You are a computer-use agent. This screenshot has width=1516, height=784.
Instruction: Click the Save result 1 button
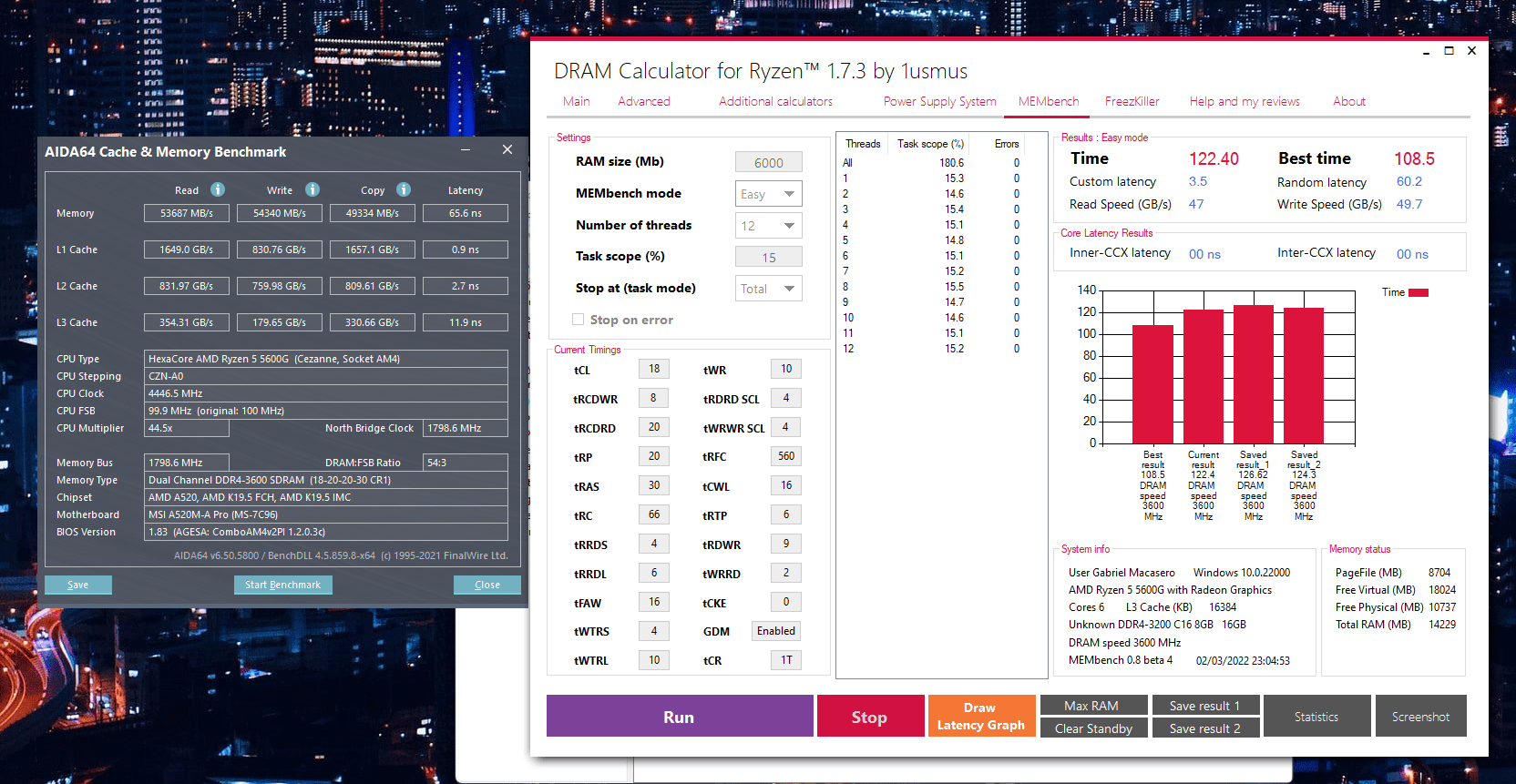click(x=1206, y=705)
